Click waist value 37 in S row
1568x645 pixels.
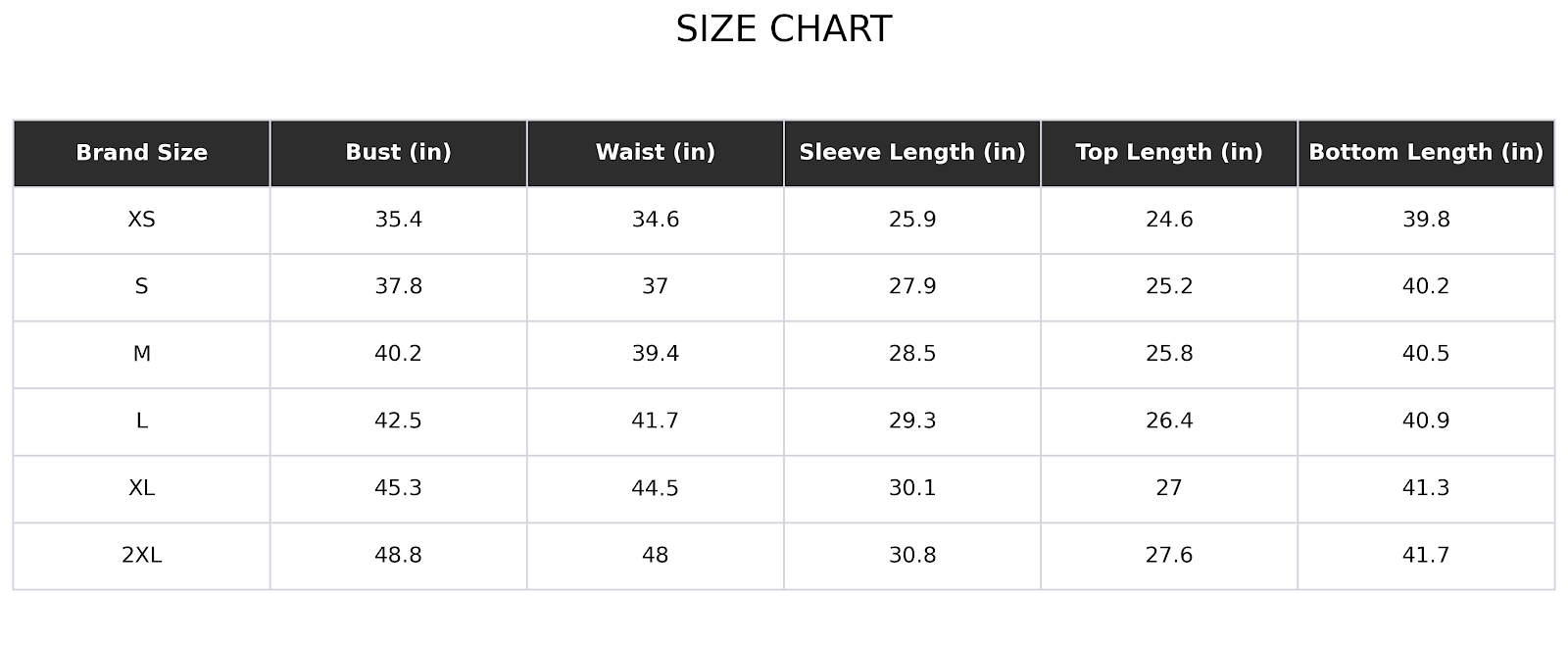tap(655, 287)
